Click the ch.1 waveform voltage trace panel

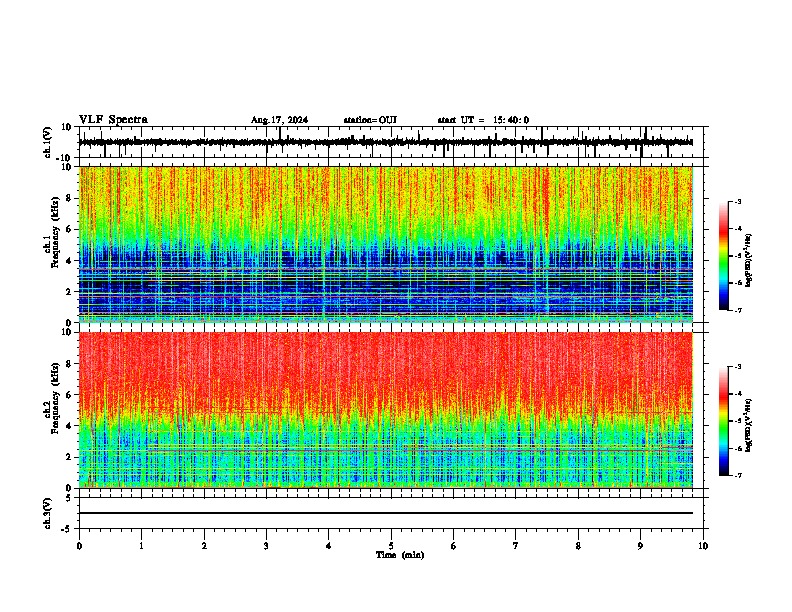click(x=393, y=142)
